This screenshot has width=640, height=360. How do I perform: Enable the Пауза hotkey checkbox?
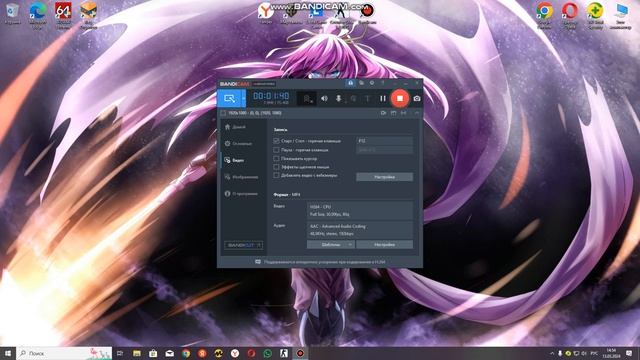(x=276, y=150)
